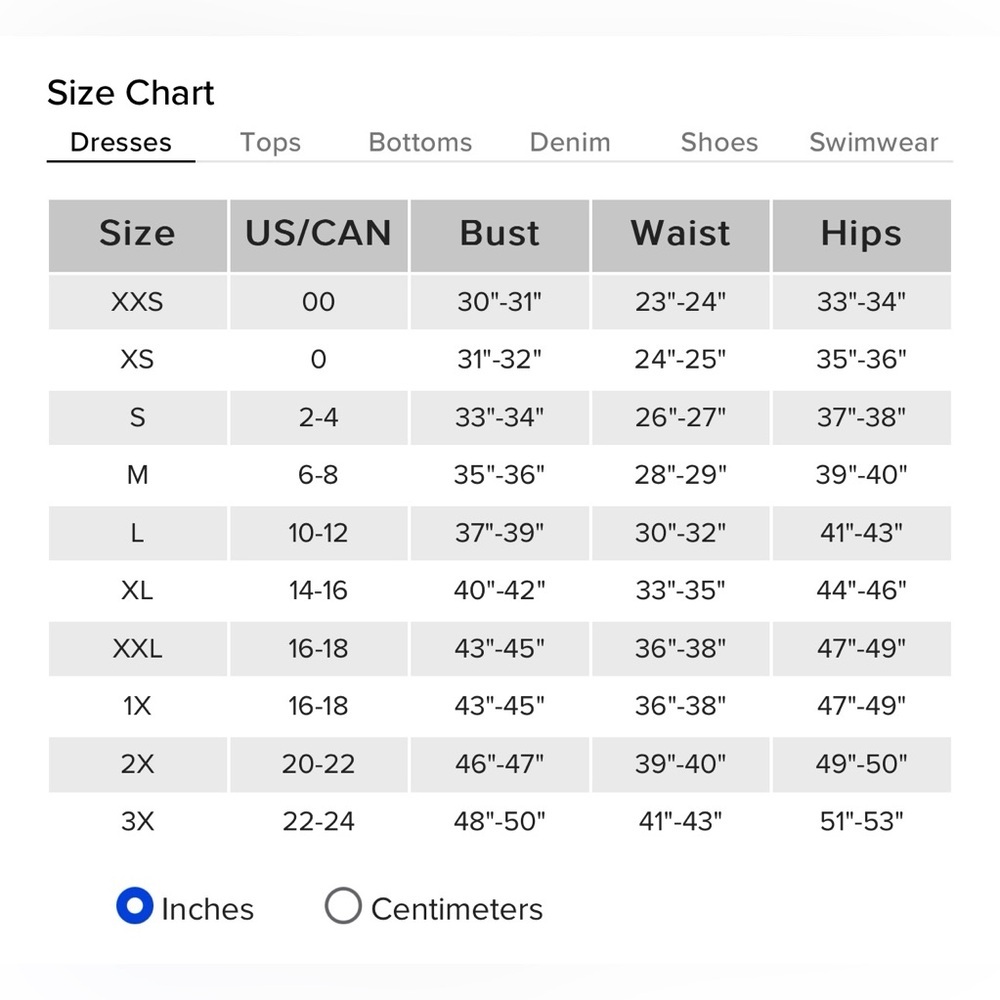Open the Shoes tab
The width and height of the screenshot is (1000, 1000).
pyautogui.click(x=719, y=142)
